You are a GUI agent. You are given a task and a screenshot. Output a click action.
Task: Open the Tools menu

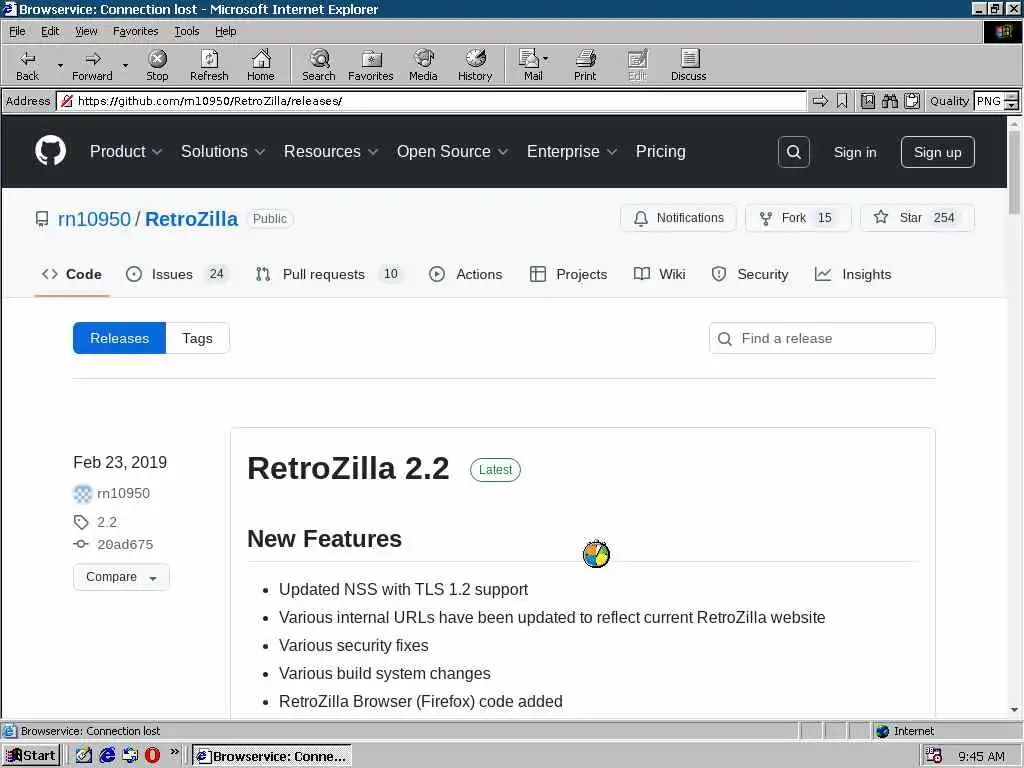pos(186,31)
